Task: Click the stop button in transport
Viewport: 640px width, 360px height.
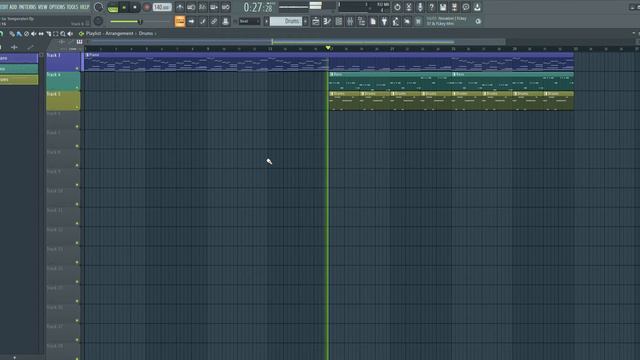Action: (x=135, y=7)
